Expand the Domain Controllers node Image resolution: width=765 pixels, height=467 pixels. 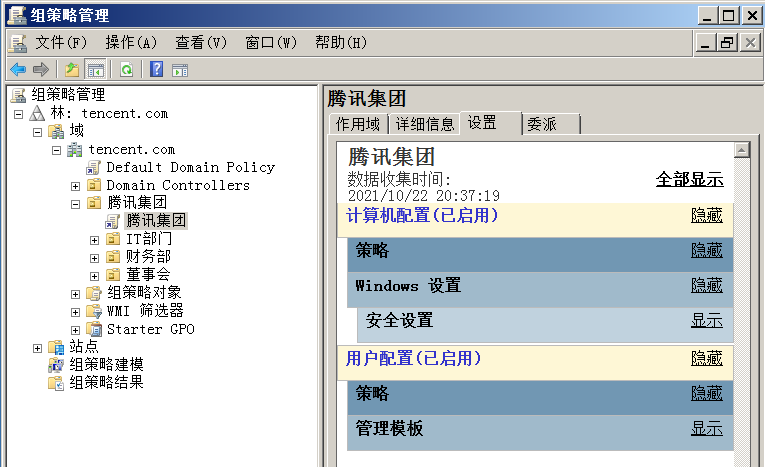pyautogui.click(x=75, y=186)
